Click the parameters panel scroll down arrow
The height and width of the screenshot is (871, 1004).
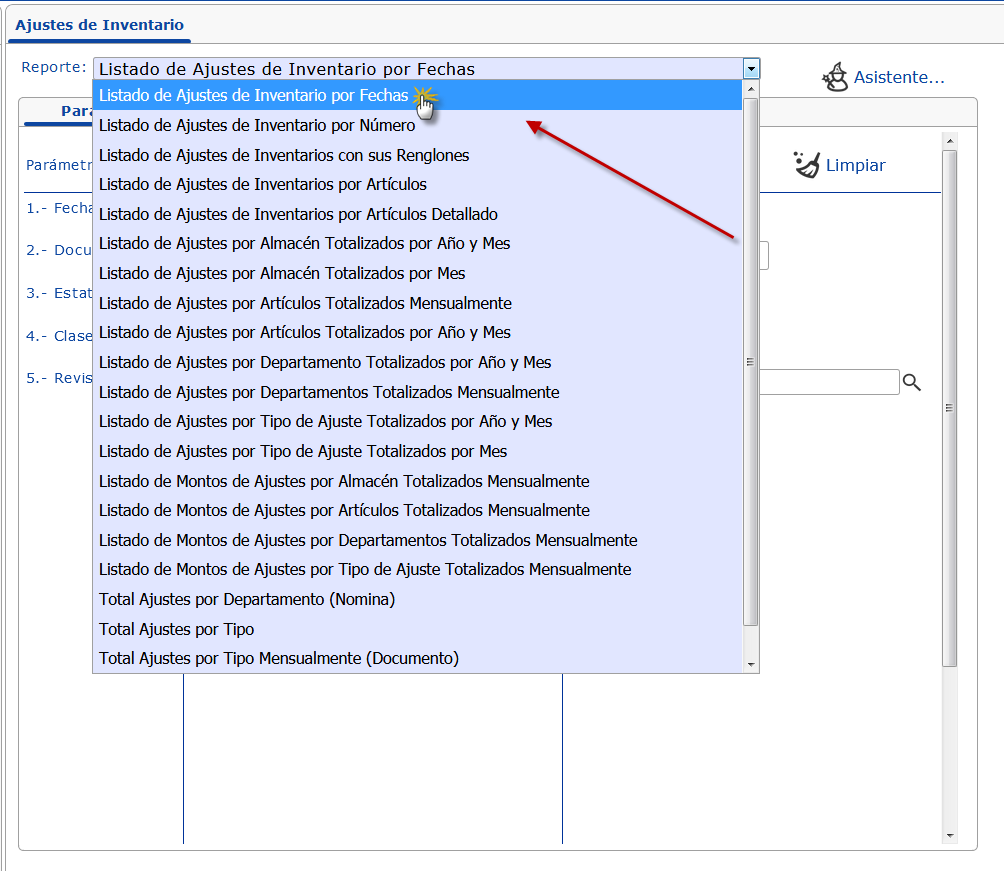(950, 836)
